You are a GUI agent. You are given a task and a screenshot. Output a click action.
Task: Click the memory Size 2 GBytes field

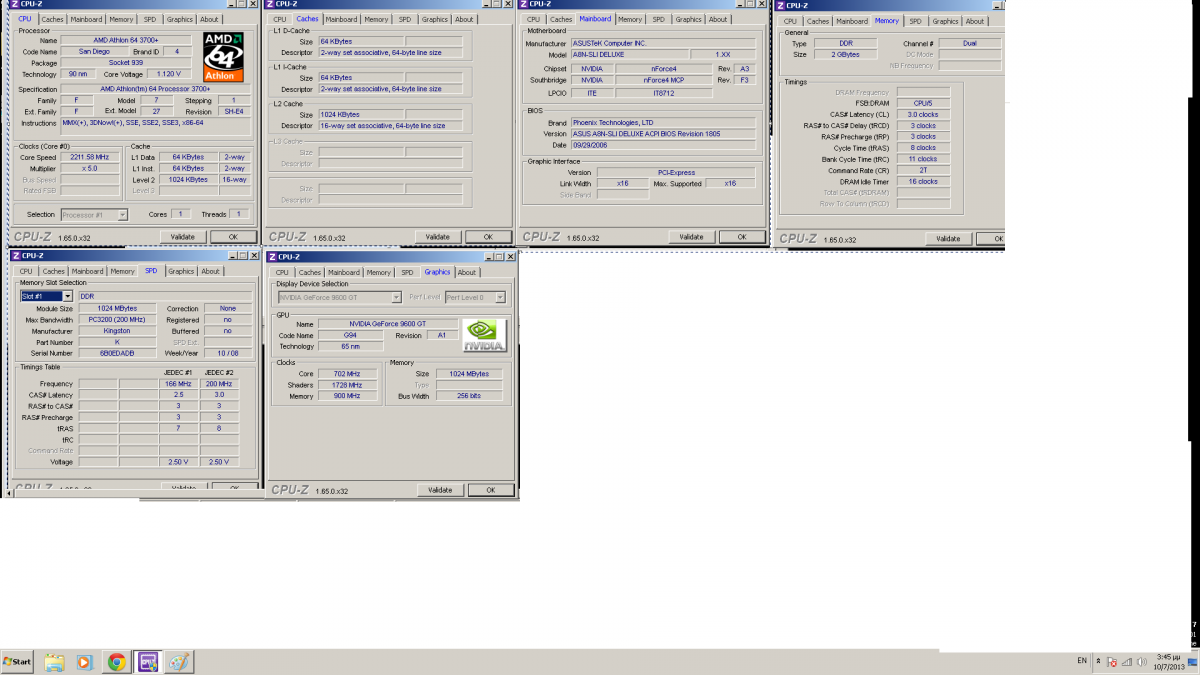(x=845, y=54)
